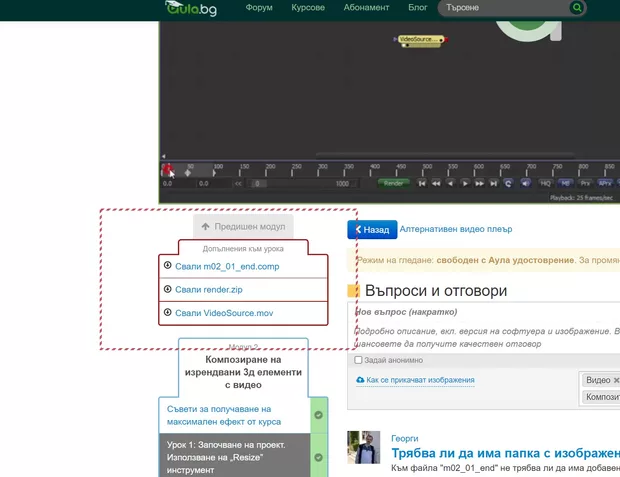
Task: Toggle the Prx proxy button
Action: (585, 184)
